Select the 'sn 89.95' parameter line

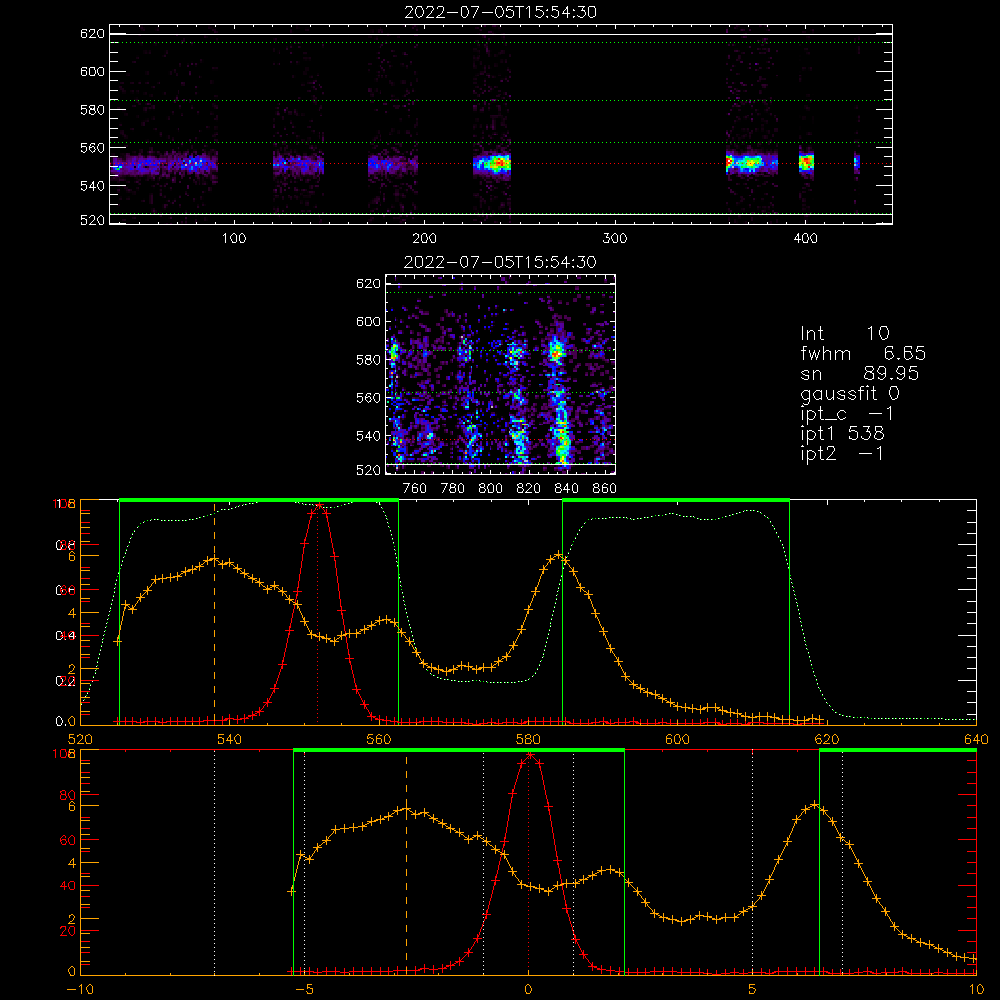[859, 373]
